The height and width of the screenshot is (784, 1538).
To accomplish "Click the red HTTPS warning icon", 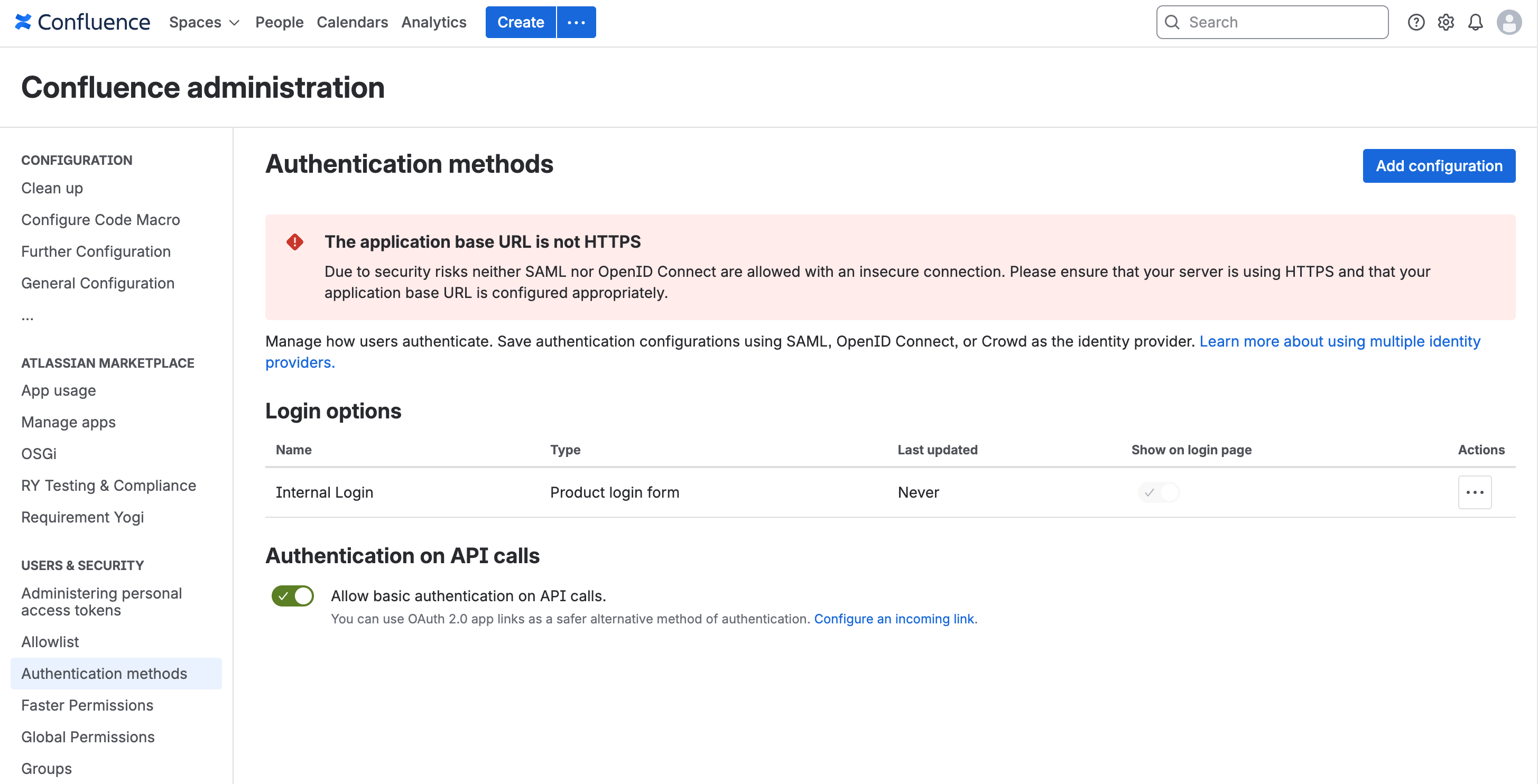I will tap(294, 241).
